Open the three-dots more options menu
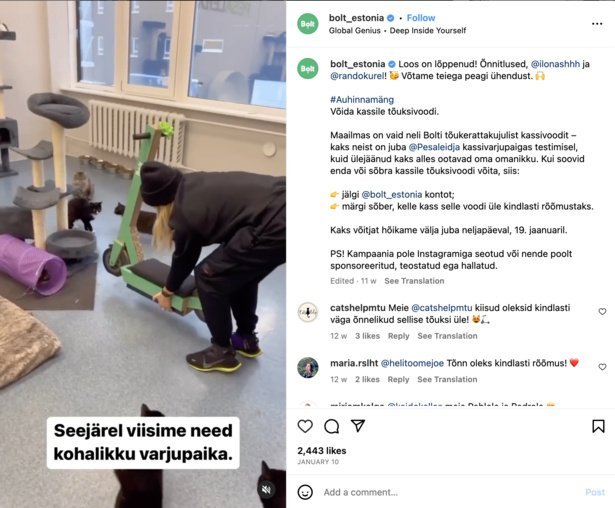615x508 pixels. pos(597,24)
